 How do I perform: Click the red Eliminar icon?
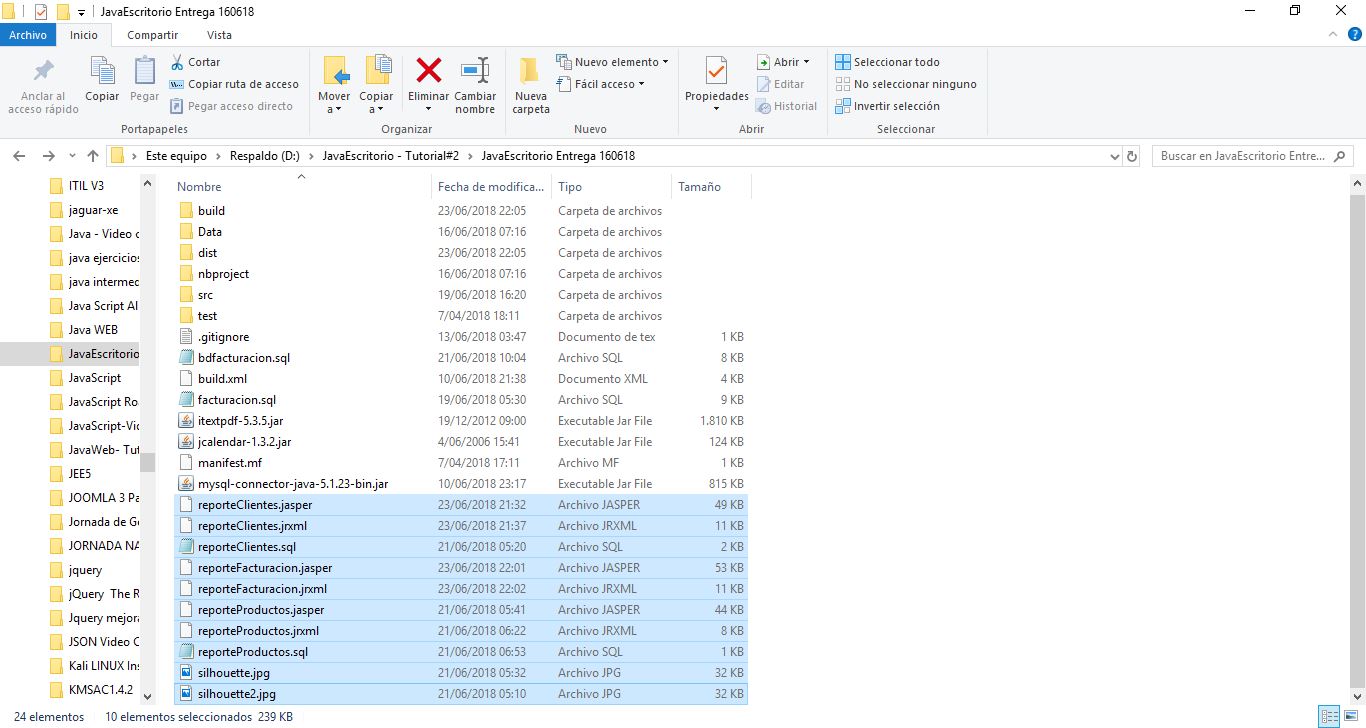pyautogui.click(x=429, y=70)
